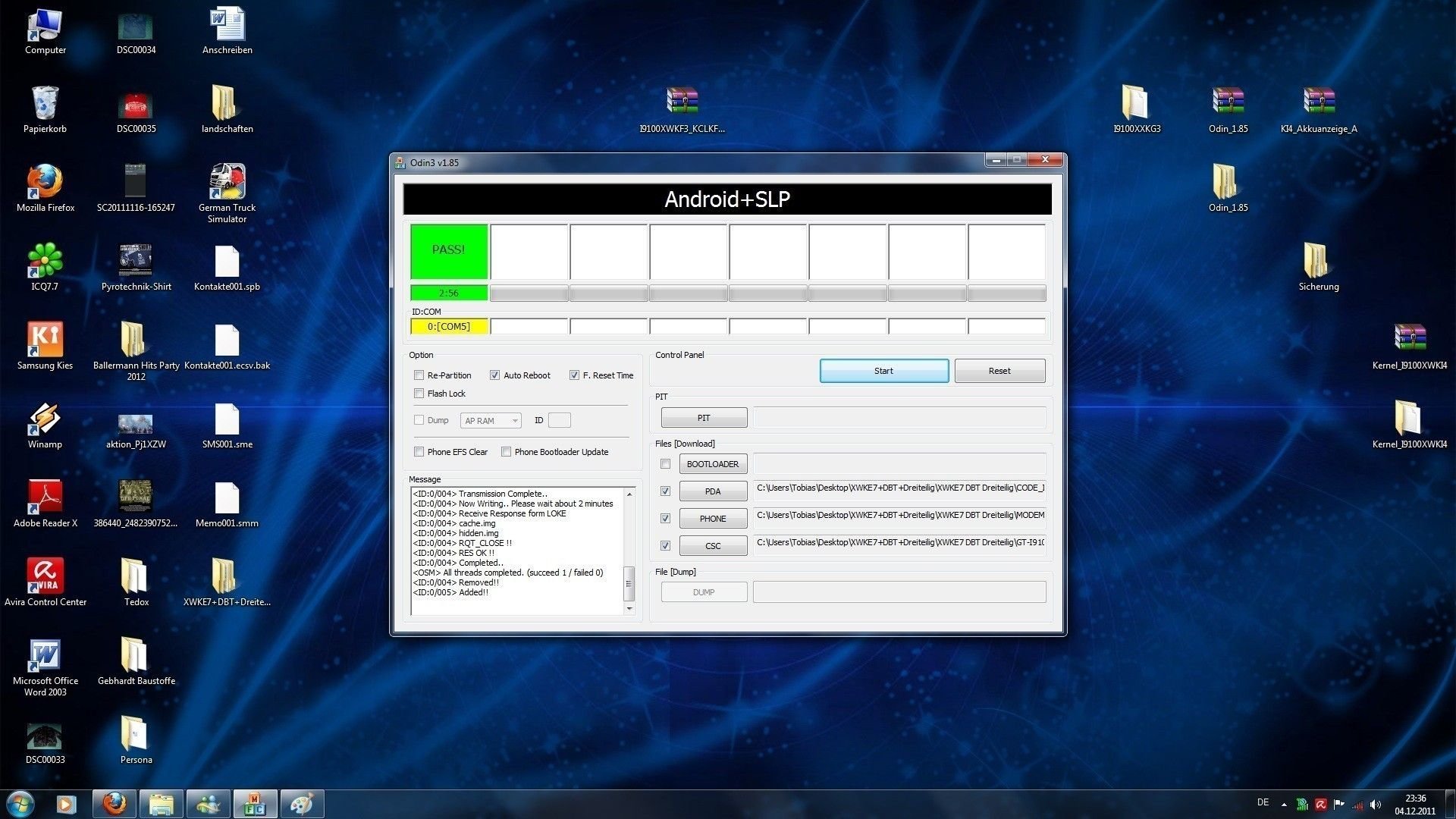This screenshot has width=1456, height=819.
Task: Click the PIT file path field
Action: pyautogui.click(x=899, y=418)
